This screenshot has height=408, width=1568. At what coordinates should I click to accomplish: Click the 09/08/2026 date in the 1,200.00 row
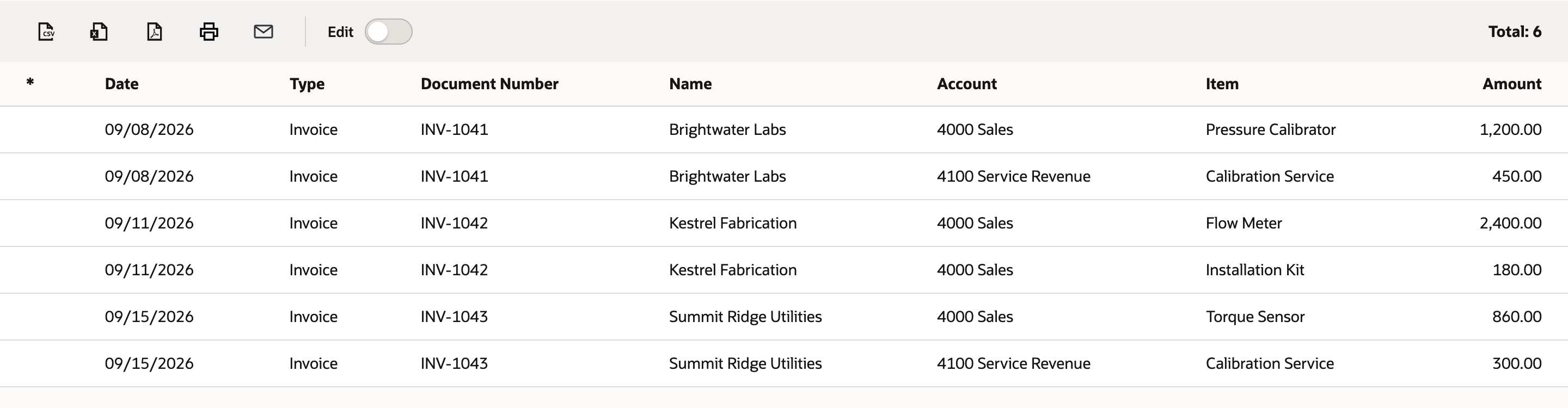pos(149,129)
